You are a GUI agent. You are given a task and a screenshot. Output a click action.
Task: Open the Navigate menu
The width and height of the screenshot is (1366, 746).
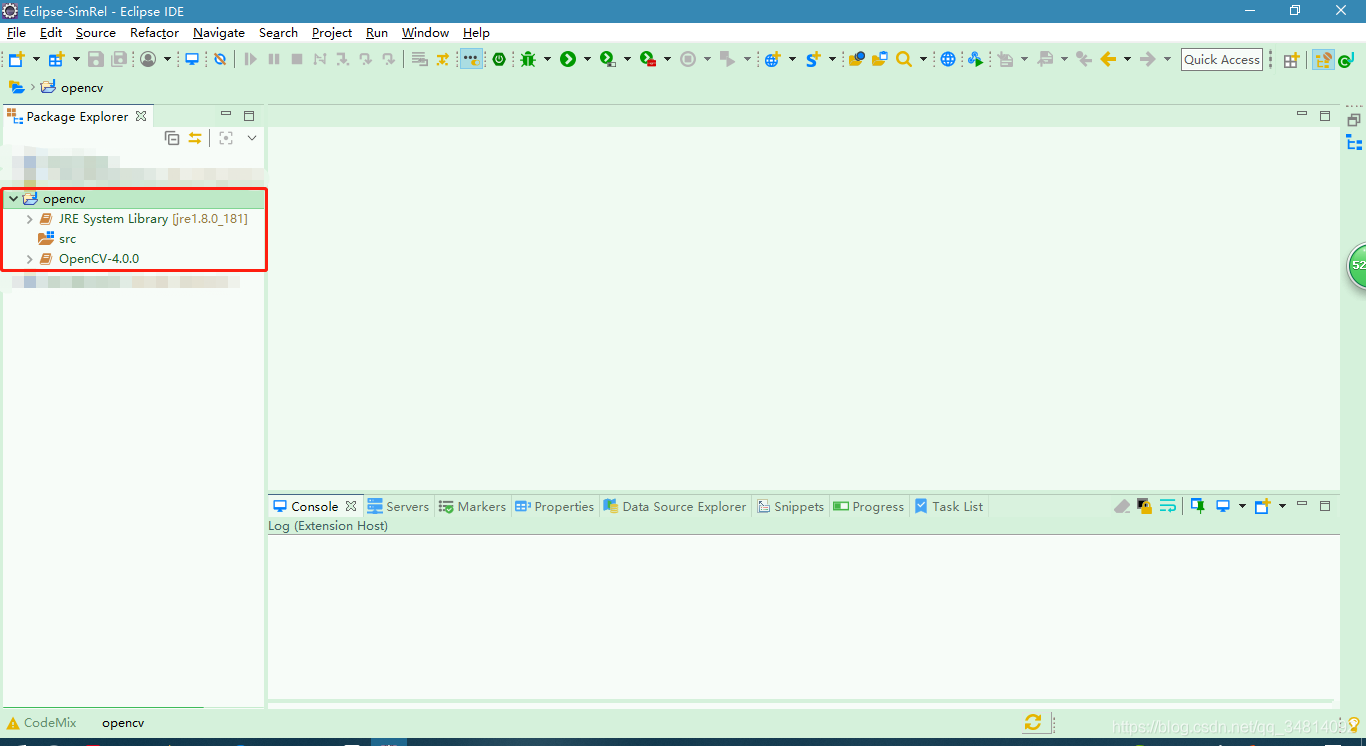pyautogui.click(x=218, y=32)
